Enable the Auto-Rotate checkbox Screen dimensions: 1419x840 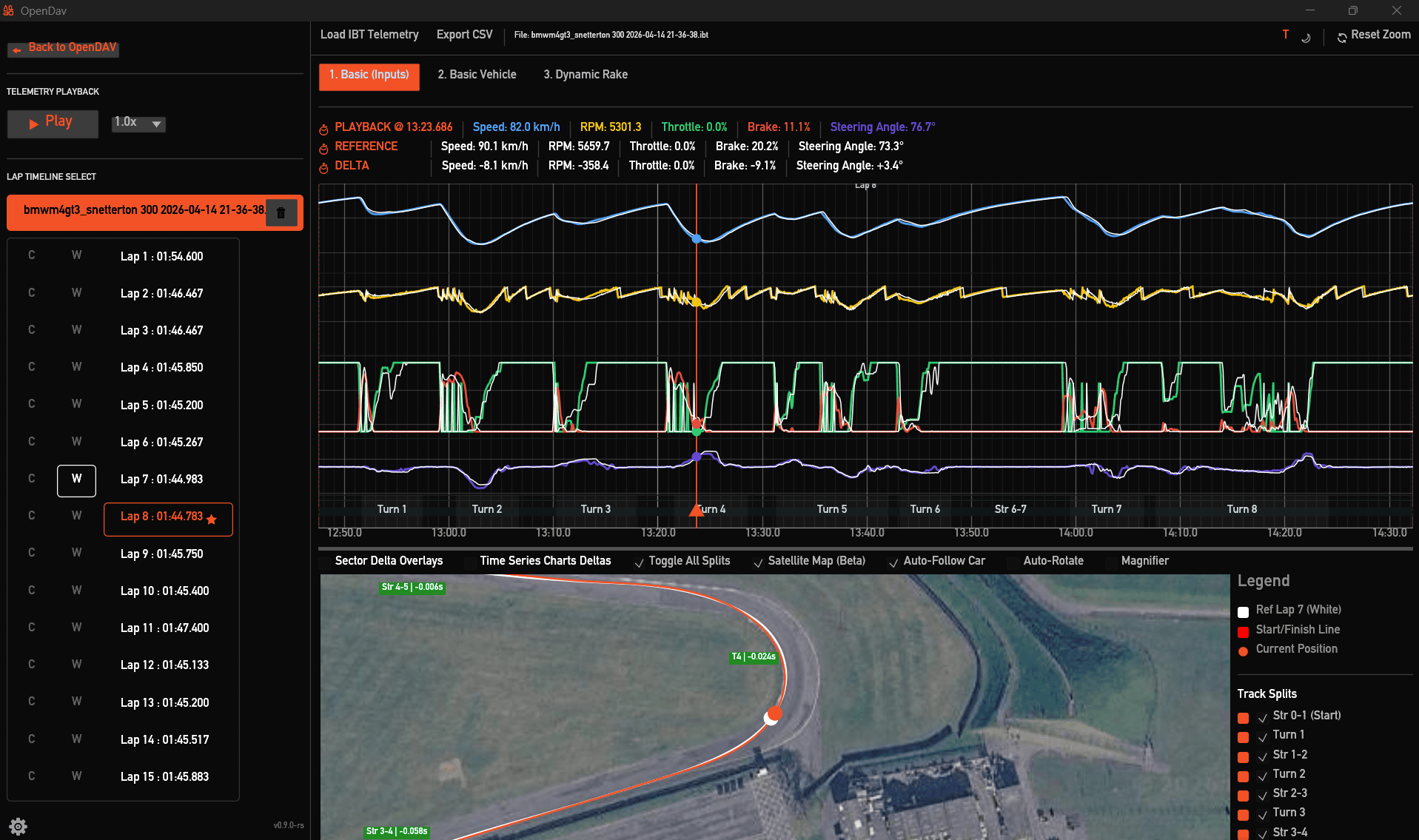click(x=1013, y=562)
